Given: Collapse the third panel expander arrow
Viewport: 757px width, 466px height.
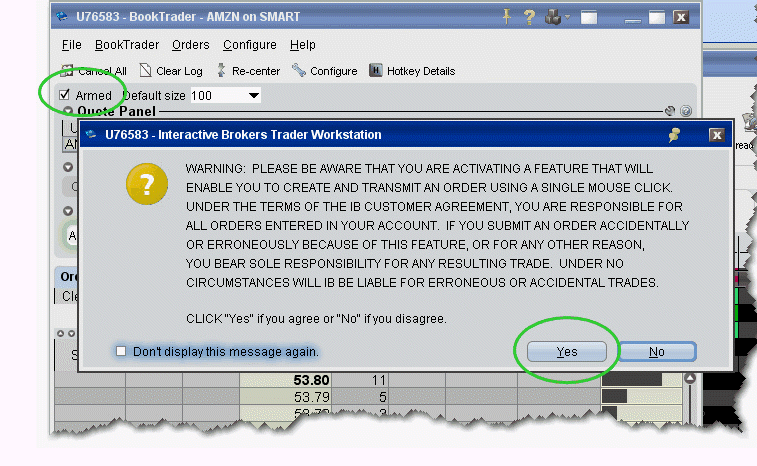Looking at the screenshot, I should click(x=68, y=211).
